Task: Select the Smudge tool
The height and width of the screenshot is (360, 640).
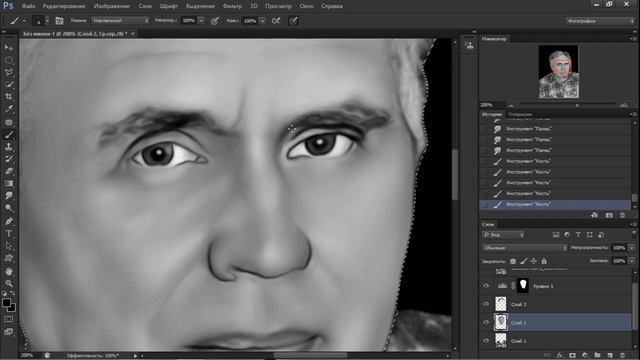Action: 9,196
